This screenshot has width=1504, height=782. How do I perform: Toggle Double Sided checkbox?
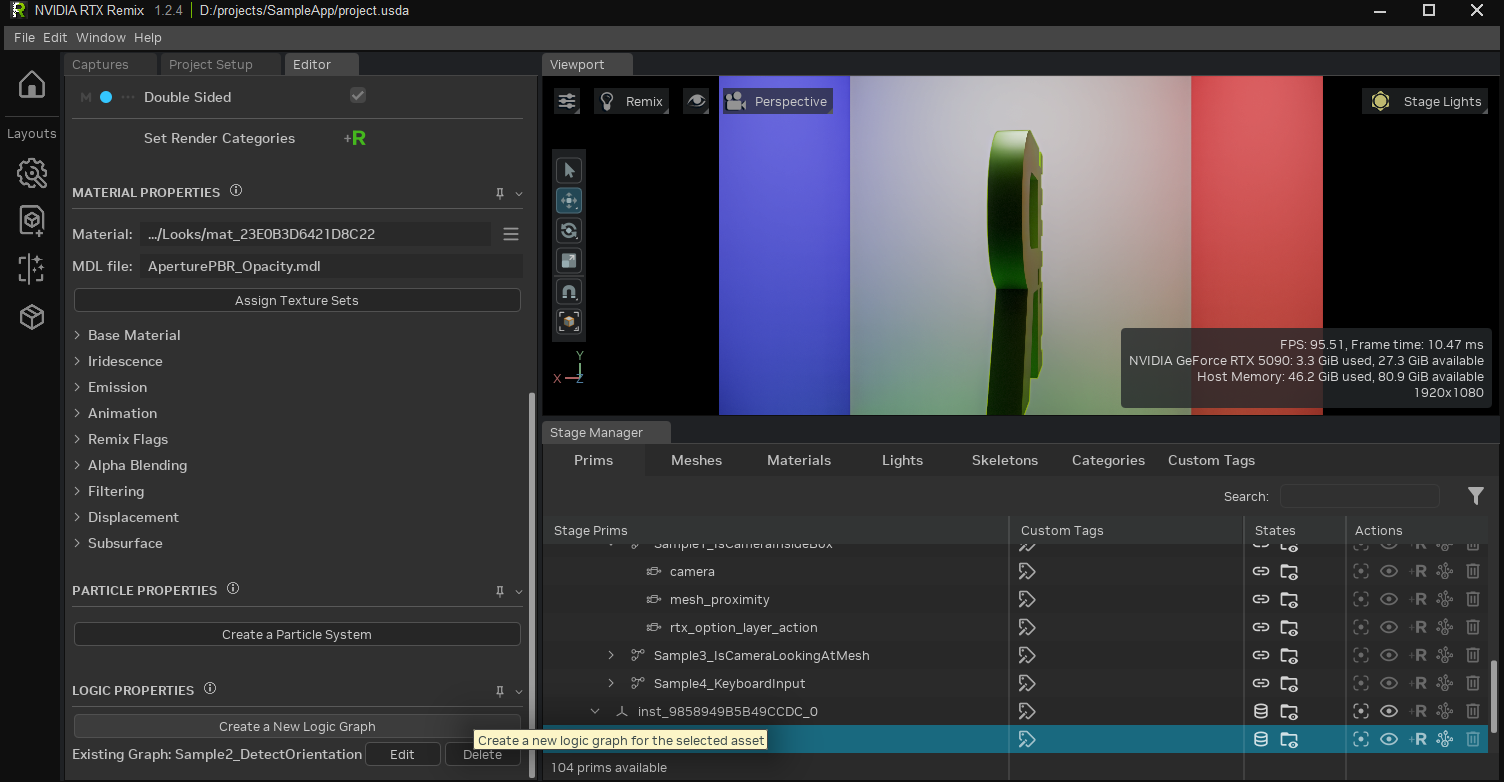tap(357, 96)
